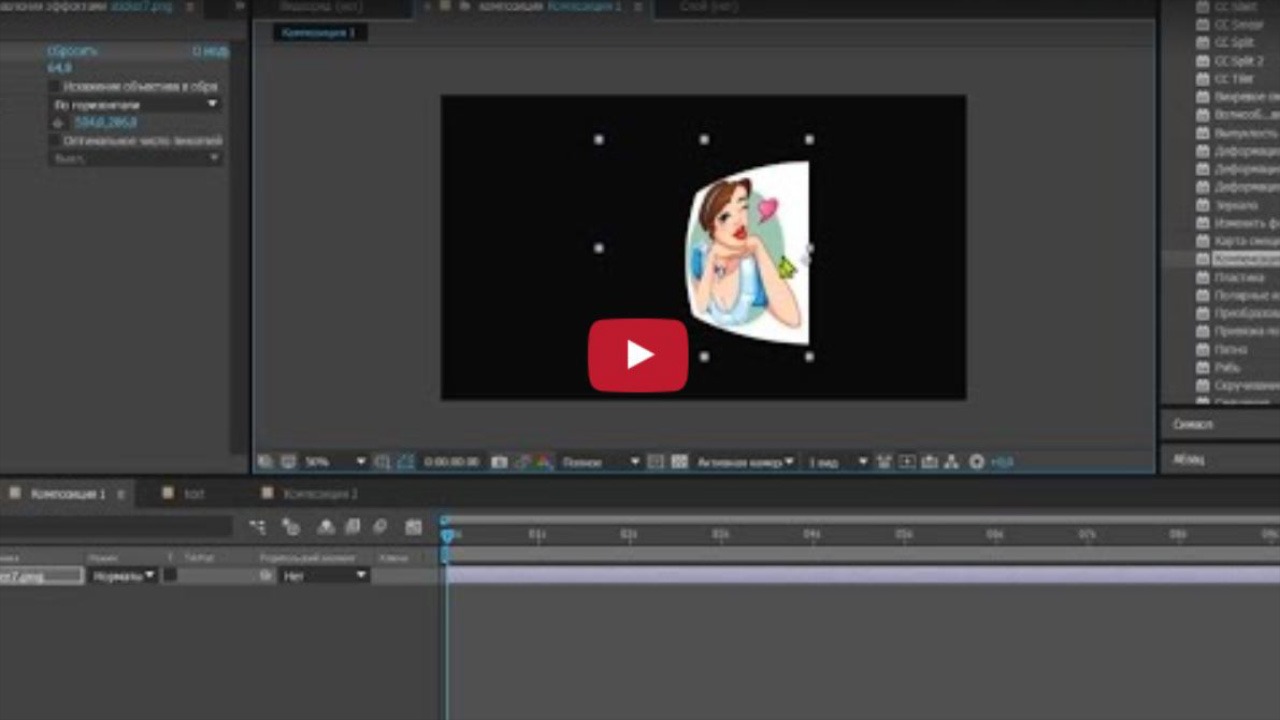Open the Активная камера dropdown
The image size is (1280, 720).
click(746, 462)
